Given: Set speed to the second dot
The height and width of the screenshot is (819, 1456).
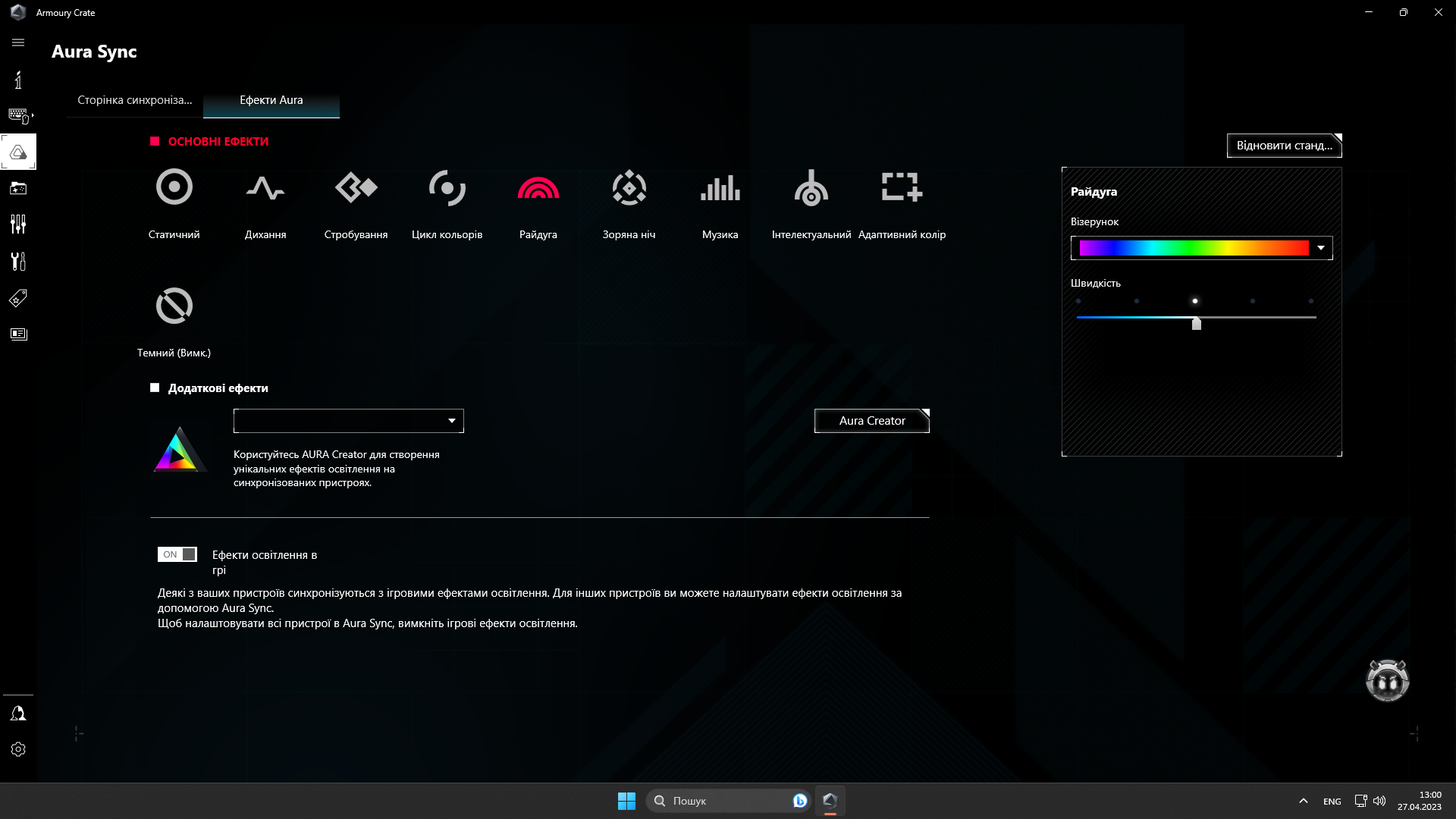Looking at the screenshot, I should tap(1136, 301).
